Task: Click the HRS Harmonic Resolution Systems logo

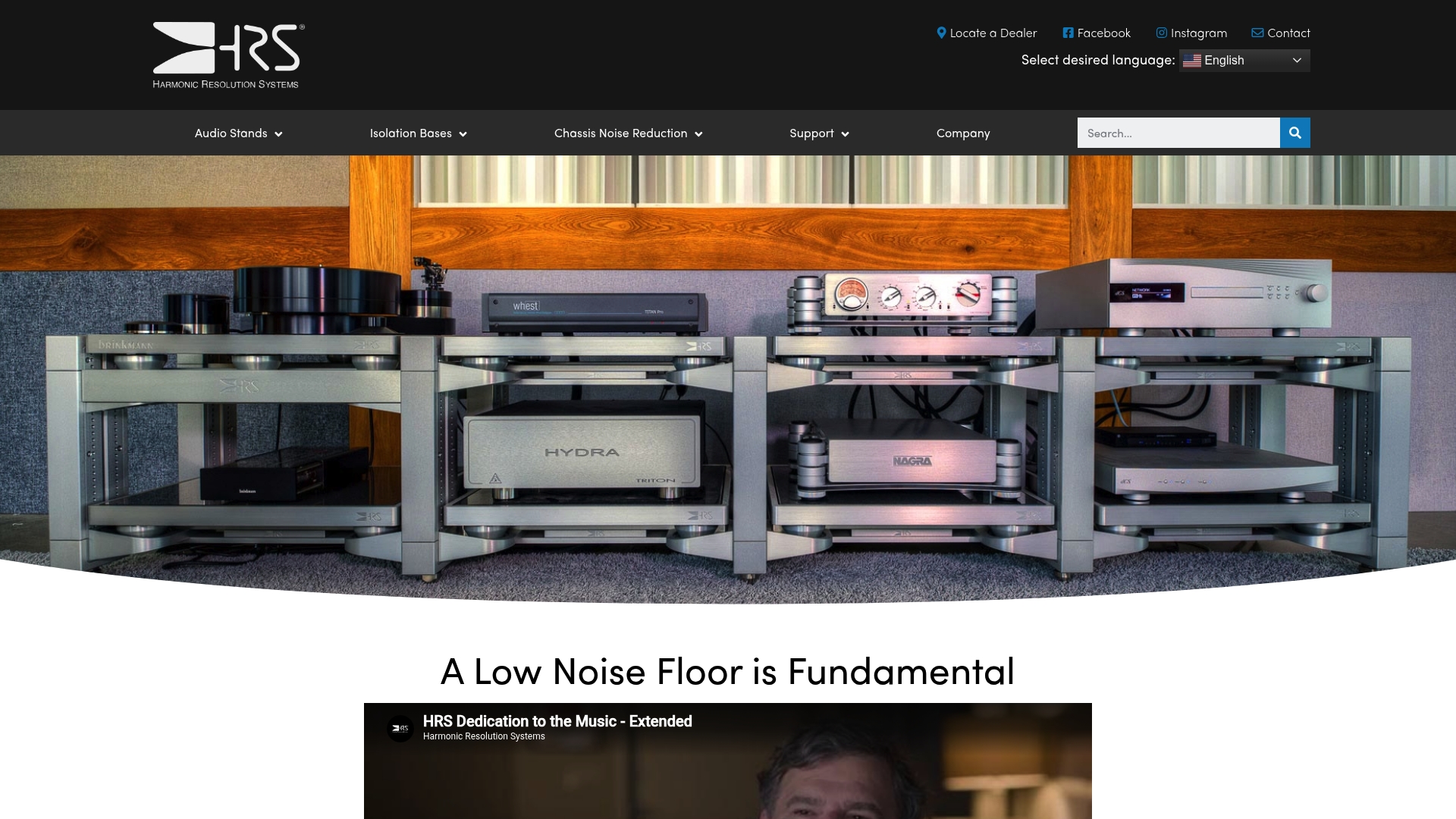Action: [x=228, y=55]
